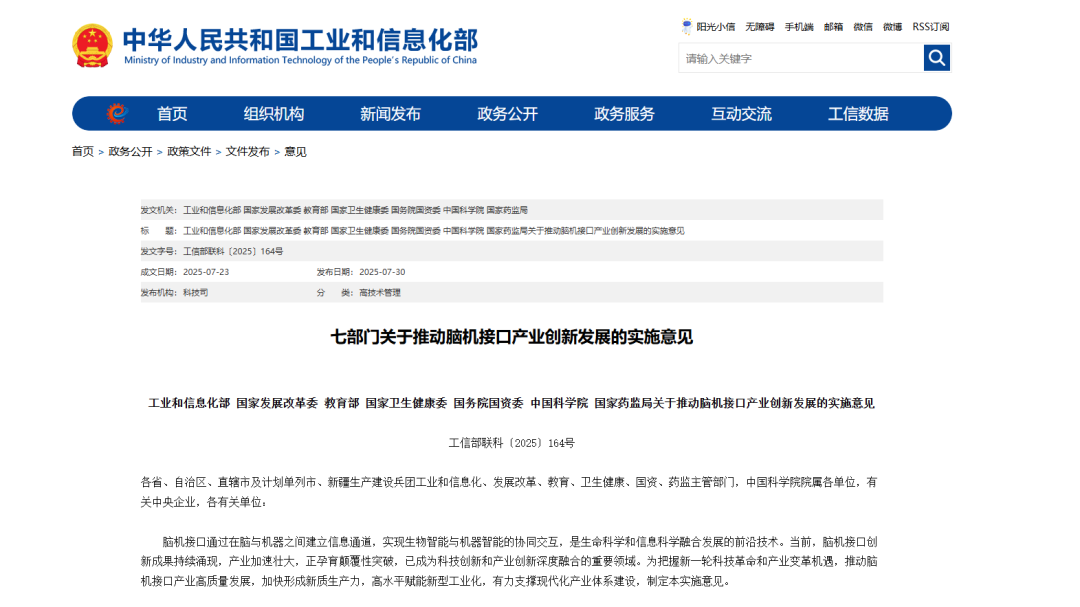This screenshot has height=607, width=1080.
Task: Open the 手机端 mobile link
Action: (x=799, y=27)
